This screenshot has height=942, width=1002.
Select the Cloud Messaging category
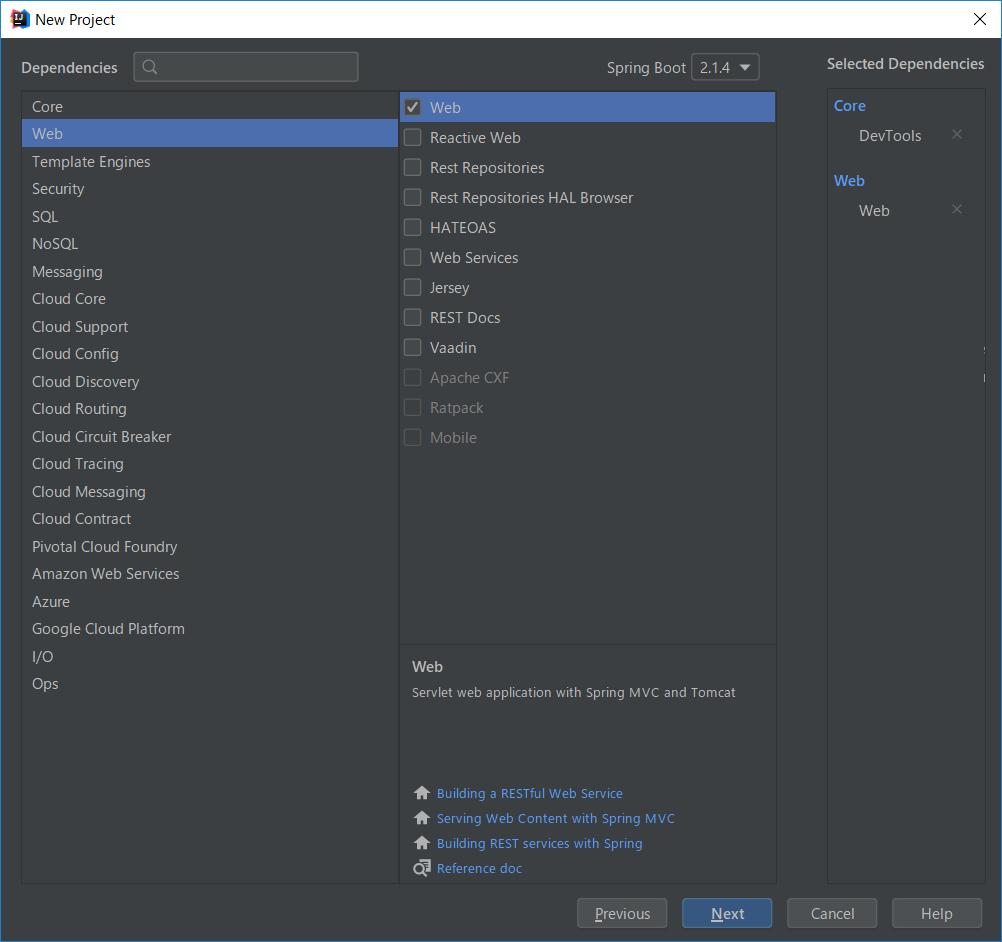tap(210, 491)
